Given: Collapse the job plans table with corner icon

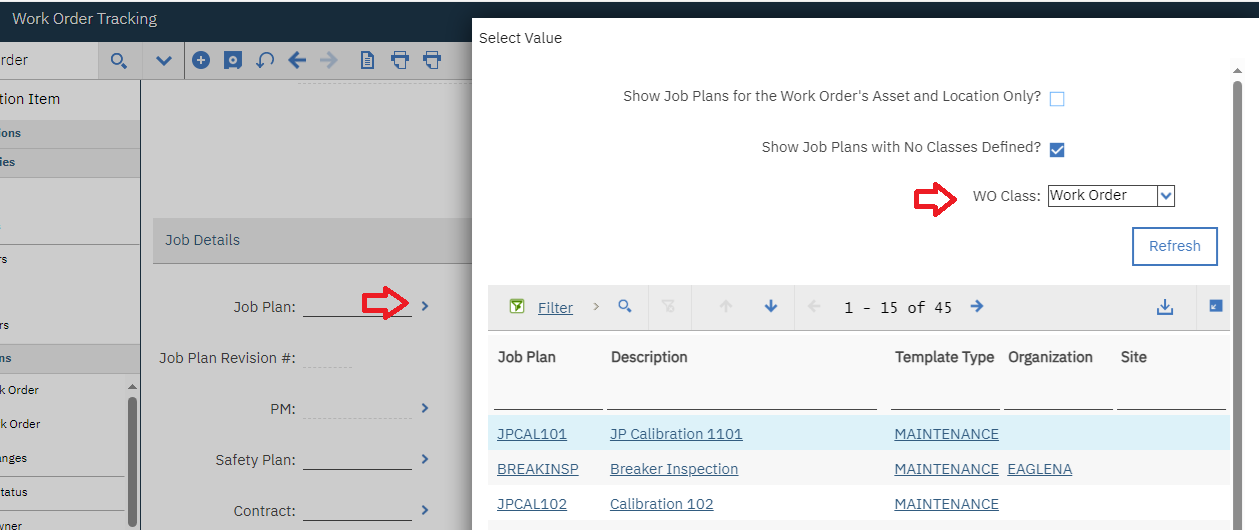Looking at the screenshot, I should point(1215,306).
